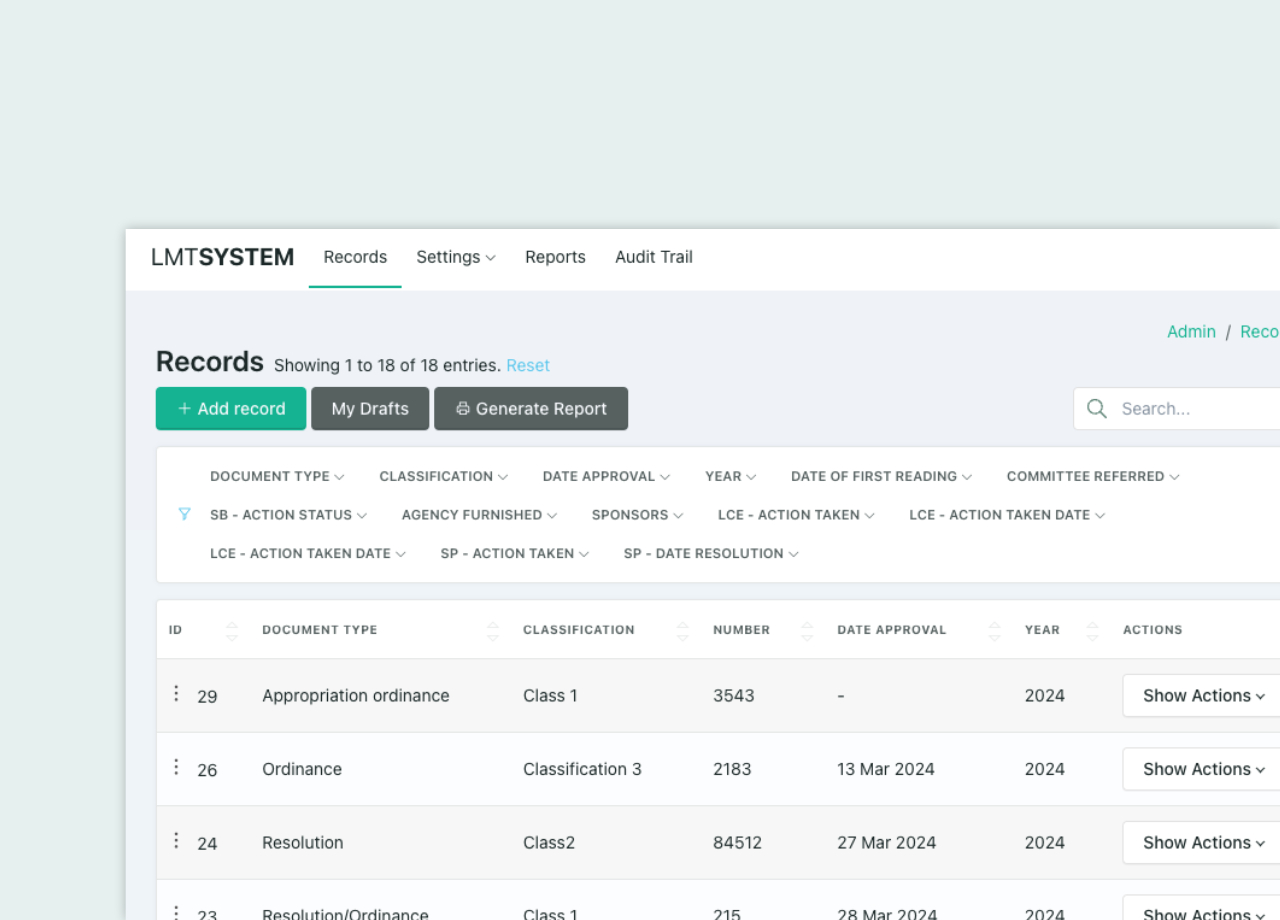
Task: Open SP - Date Resolution filter
Action: pos(712,553)
